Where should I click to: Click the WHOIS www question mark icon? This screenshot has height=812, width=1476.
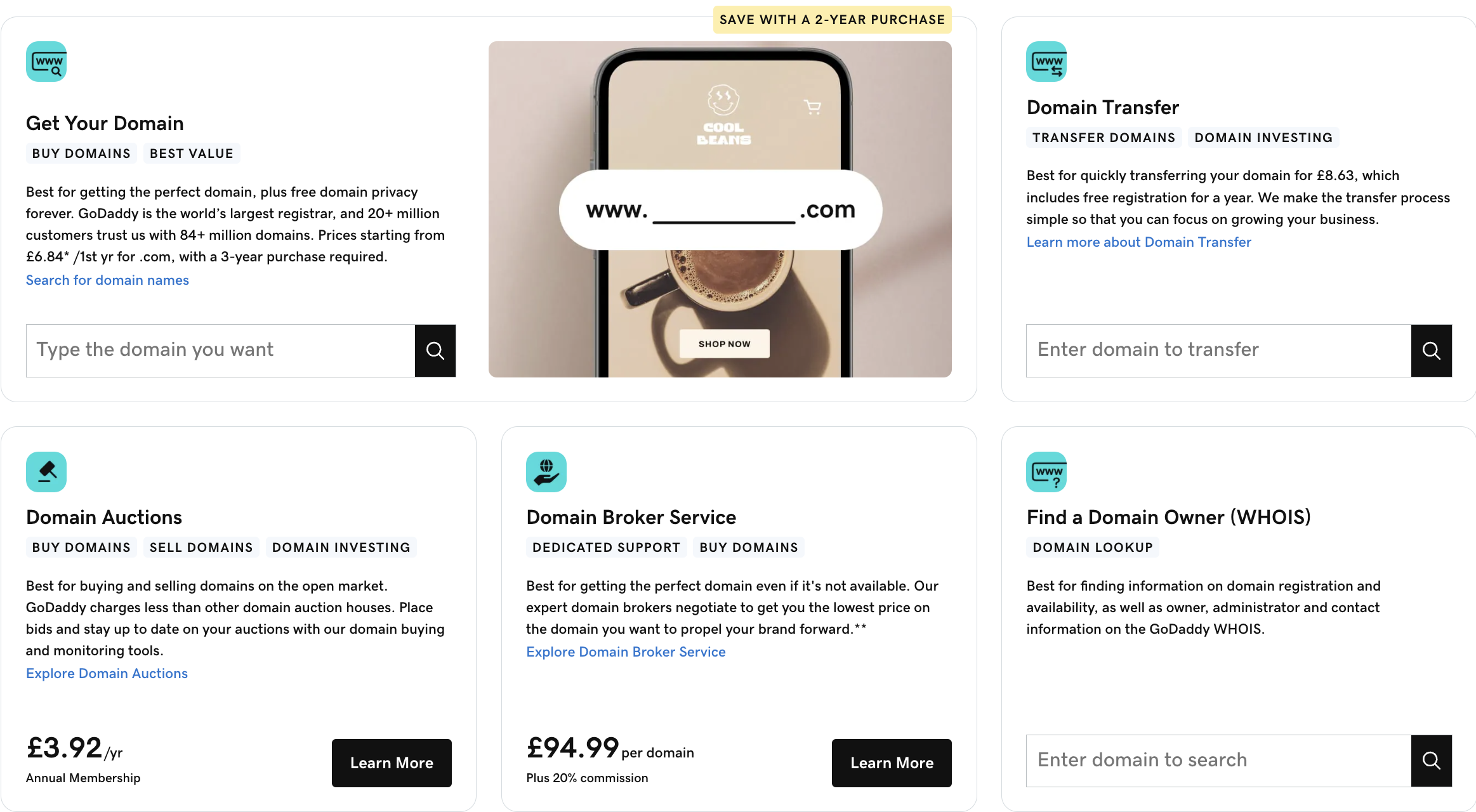coord(1046,472)
